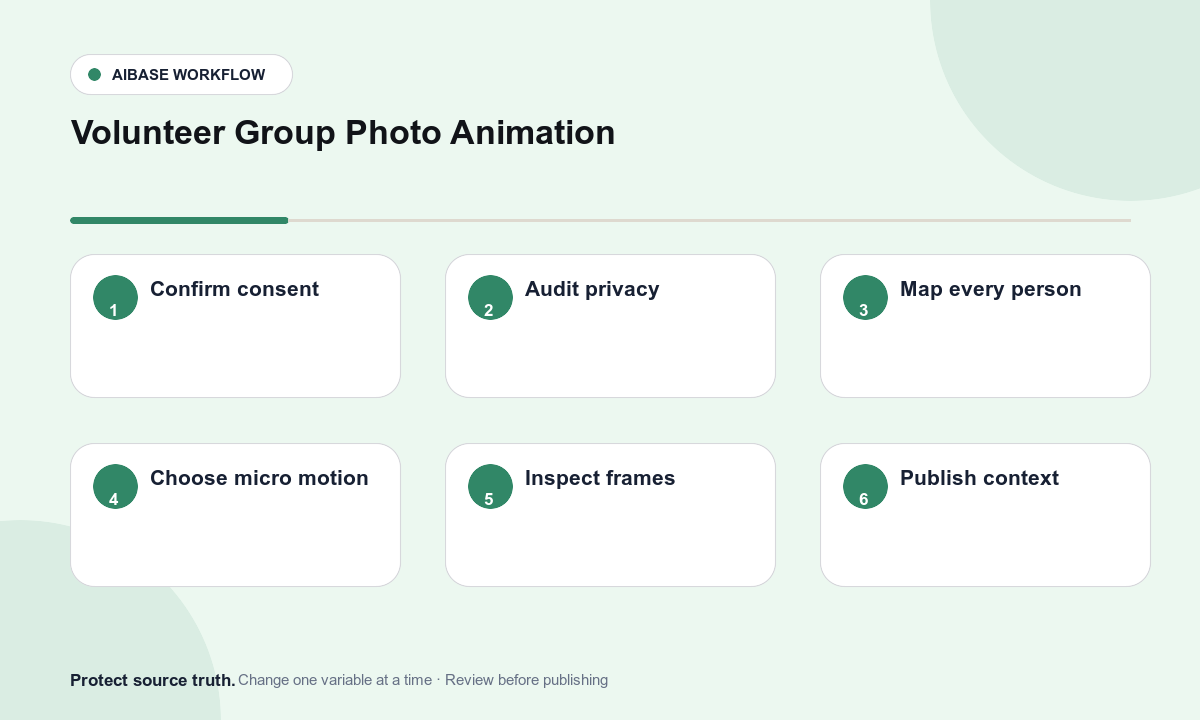This screenshot has width=1200, height=720.
Task: Click the Change one variable at a time note
Action: click(335, 680)
